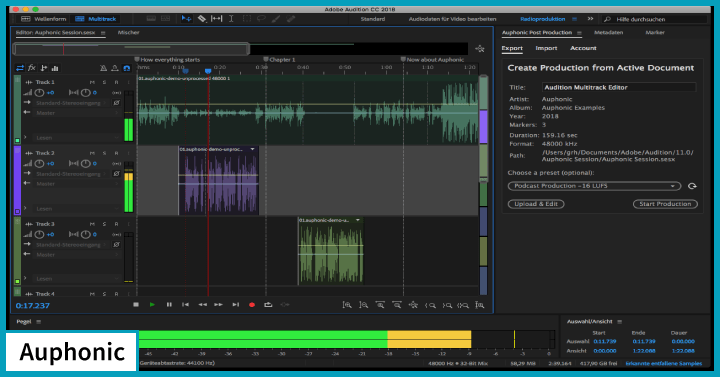Select the Move tool
This screenshot has width=720, height=377.
(186, 19)
